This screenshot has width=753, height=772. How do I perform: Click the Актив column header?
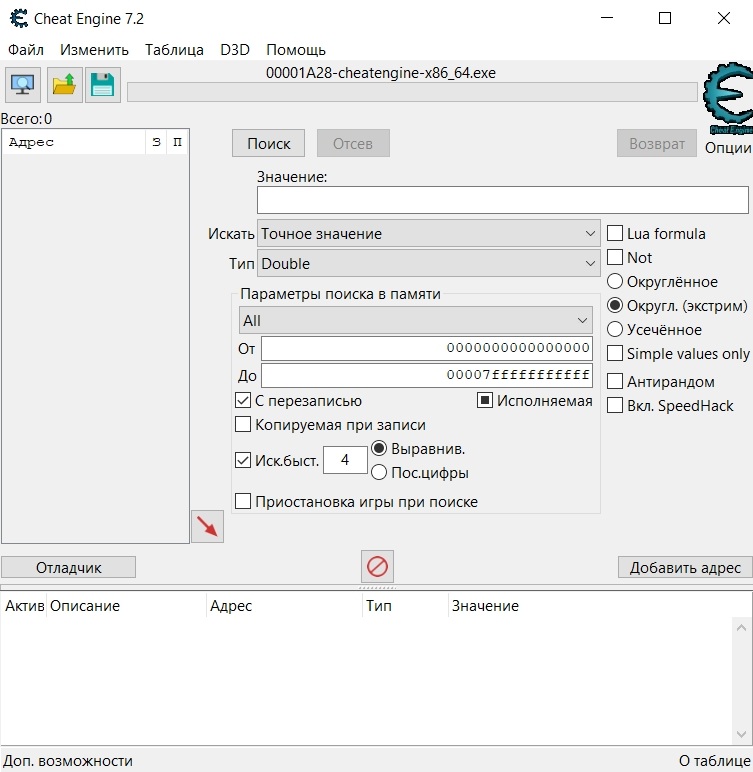click(x=24, y=606)
